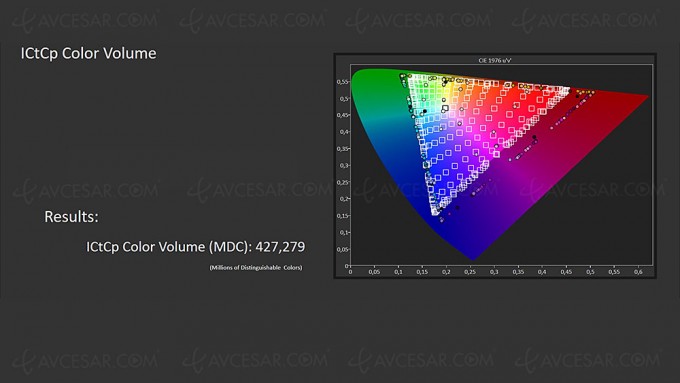Image resolution: width=680 pixels, height=383 pixels.
Task: Pick the green region of the gamut
Action: [373, 87]
